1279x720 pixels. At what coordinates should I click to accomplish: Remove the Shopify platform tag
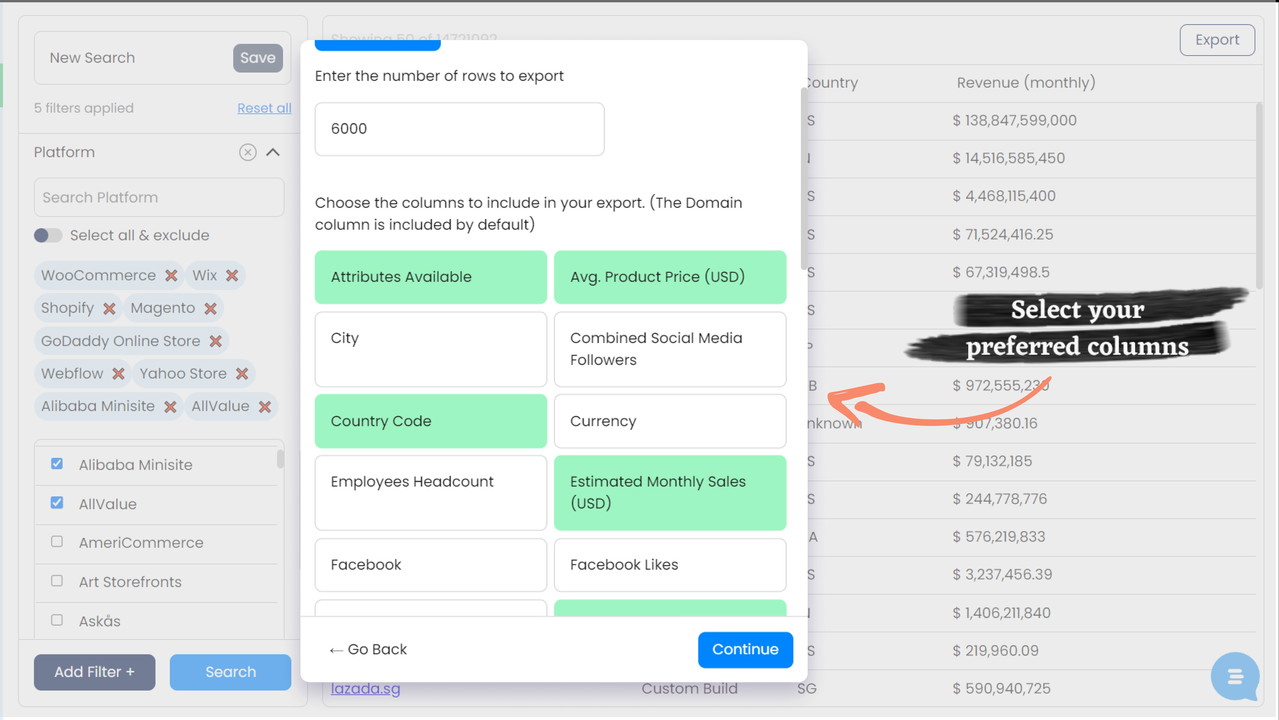(109, 309)
